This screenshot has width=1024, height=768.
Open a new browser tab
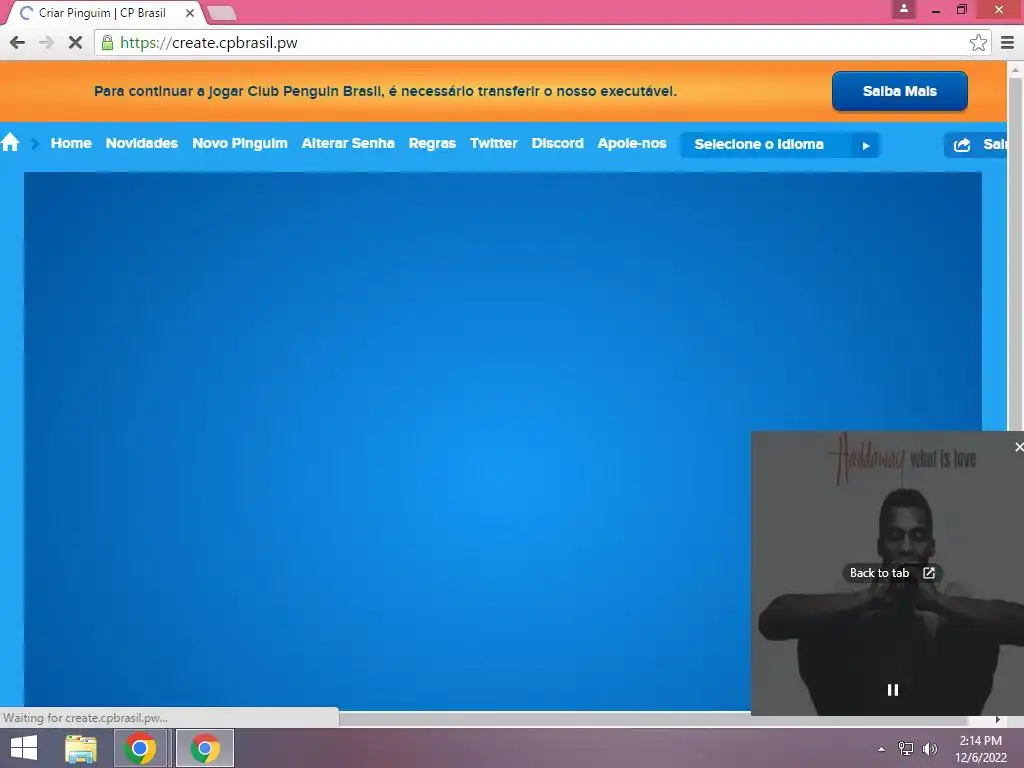[221, 12]
